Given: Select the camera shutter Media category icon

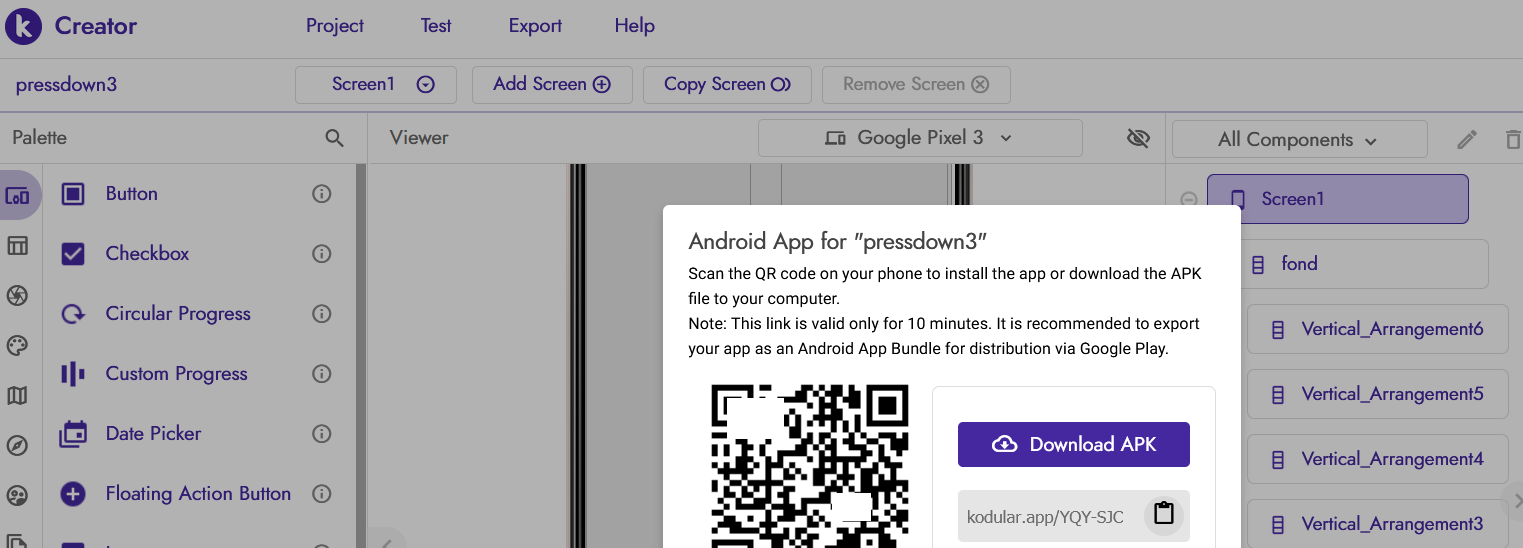Looking at the screenshot, I should click(x=17, y=296).
